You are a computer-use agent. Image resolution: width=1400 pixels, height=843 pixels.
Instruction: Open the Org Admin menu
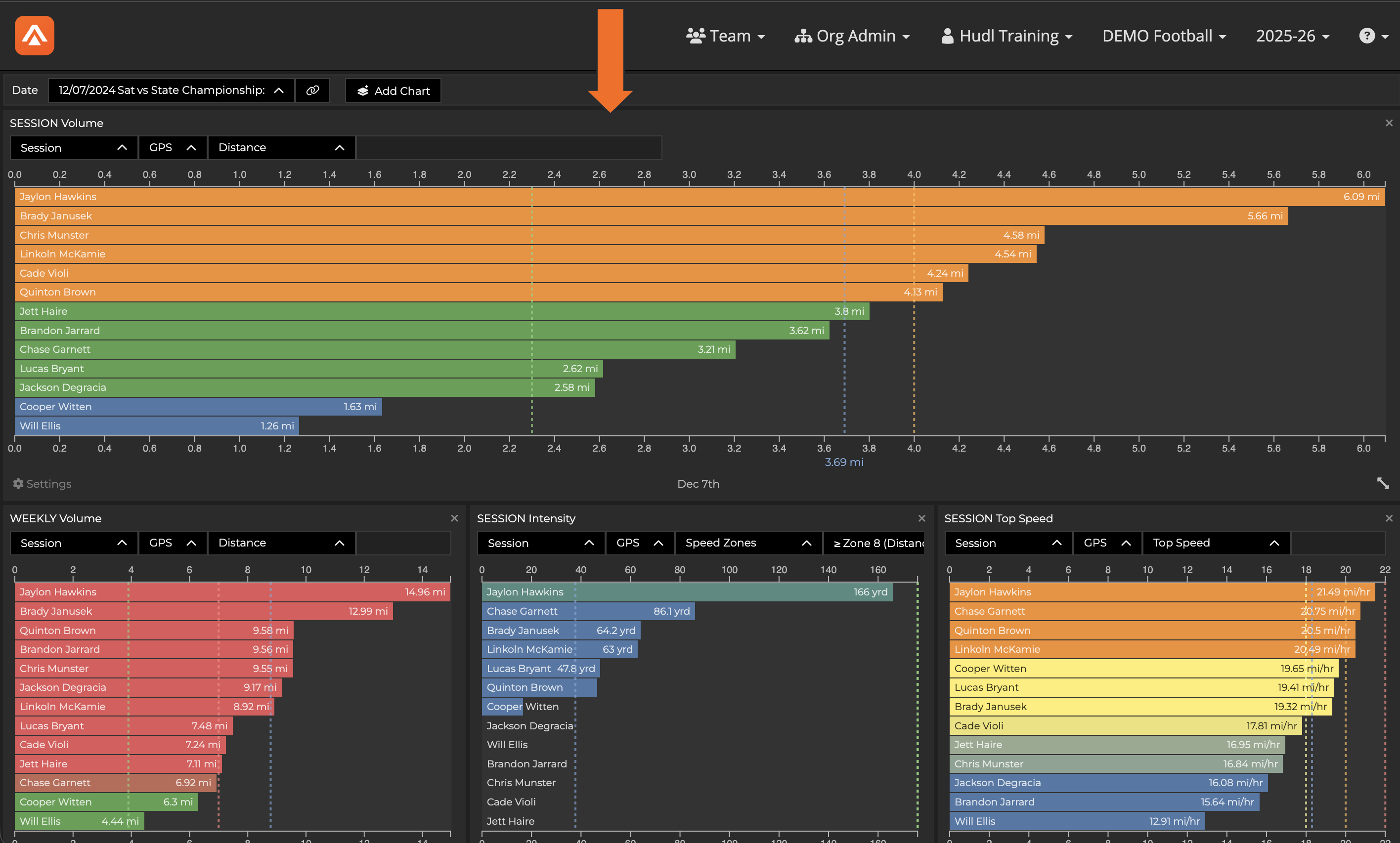point(852,36)
